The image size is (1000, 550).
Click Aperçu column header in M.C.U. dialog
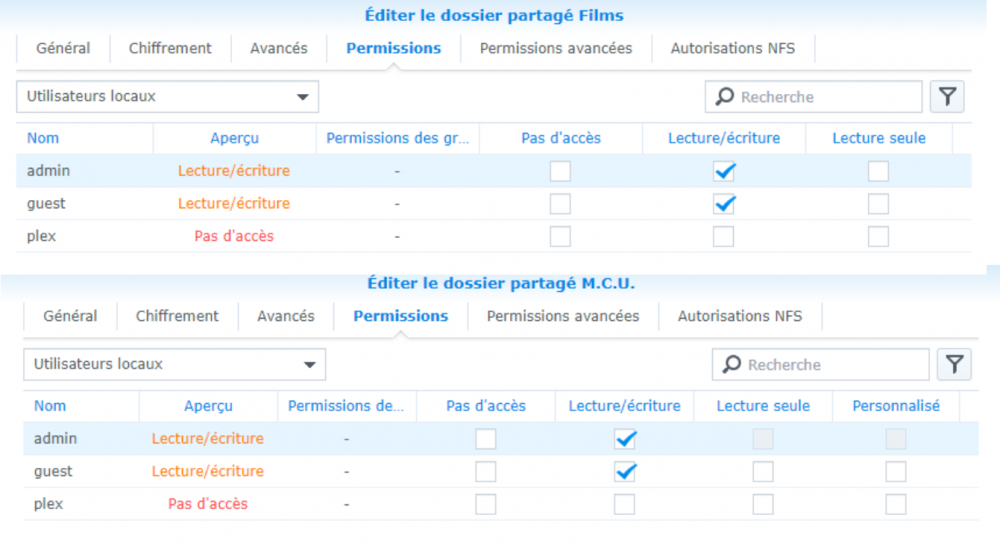click(208, 406)
